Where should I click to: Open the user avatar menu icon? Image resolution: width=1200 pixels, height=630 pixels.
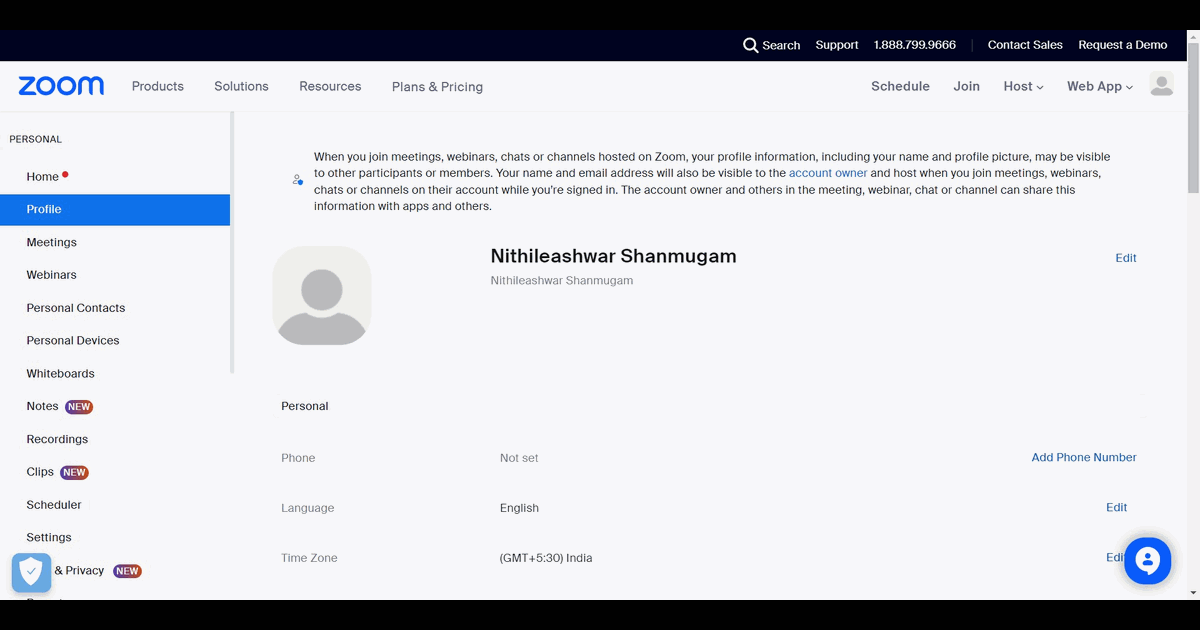(1161, 85)
